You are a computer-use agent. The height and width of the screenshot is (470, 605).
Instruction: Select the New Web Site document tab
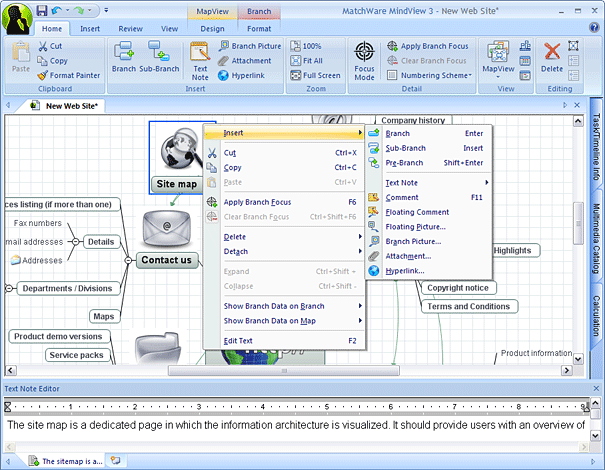66,106
